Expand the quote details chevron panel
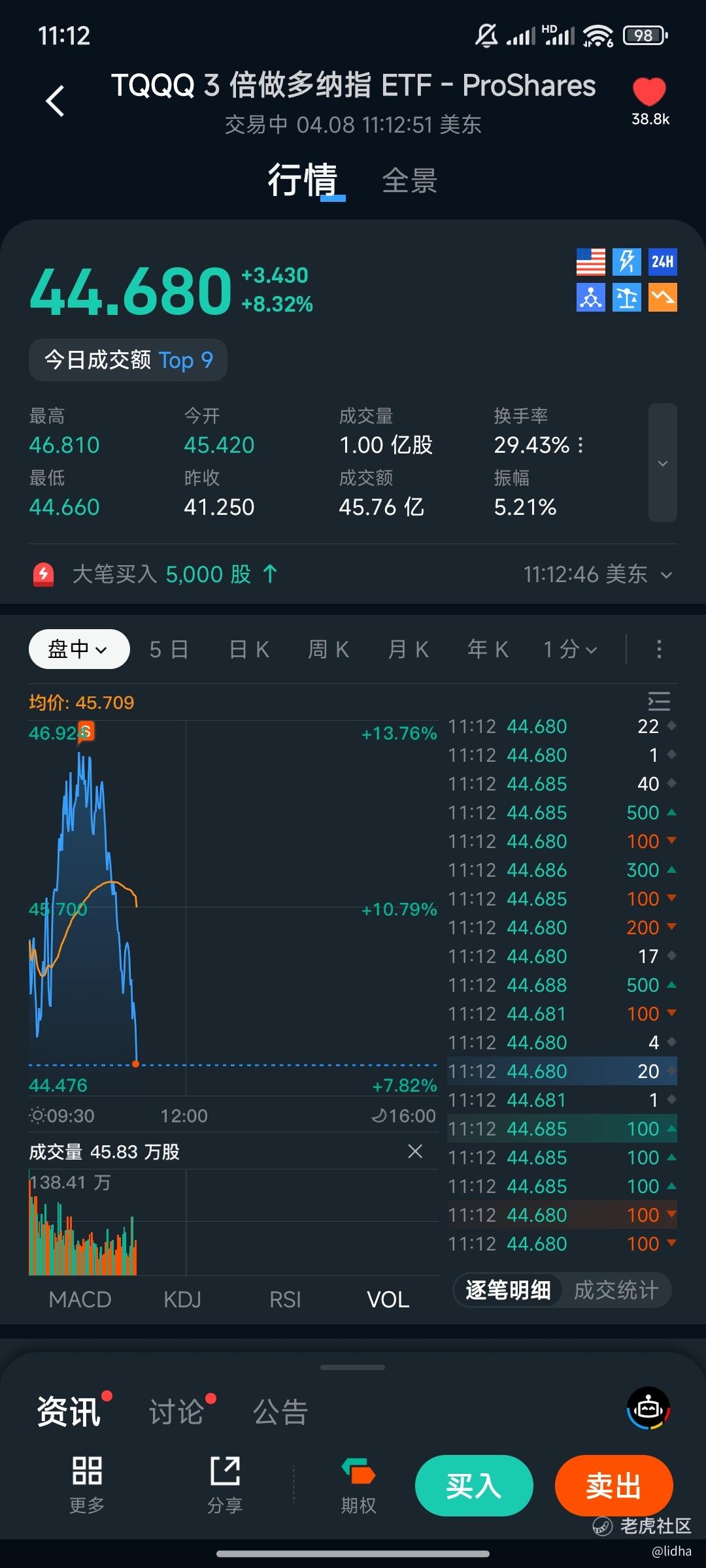The width and height of the screenshot is (706, 1568). (x=663, y=463)
